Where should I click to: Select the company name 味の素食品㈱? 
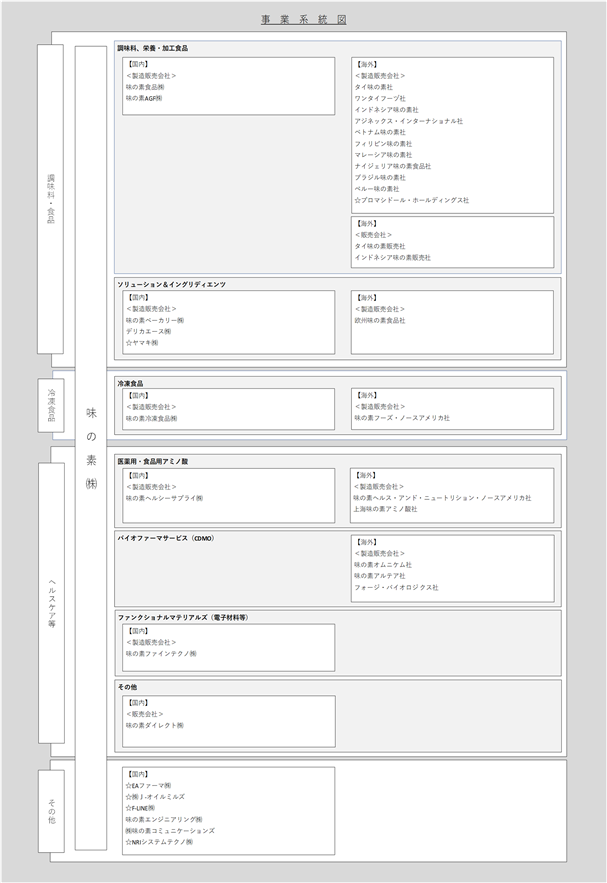[145, 87]
